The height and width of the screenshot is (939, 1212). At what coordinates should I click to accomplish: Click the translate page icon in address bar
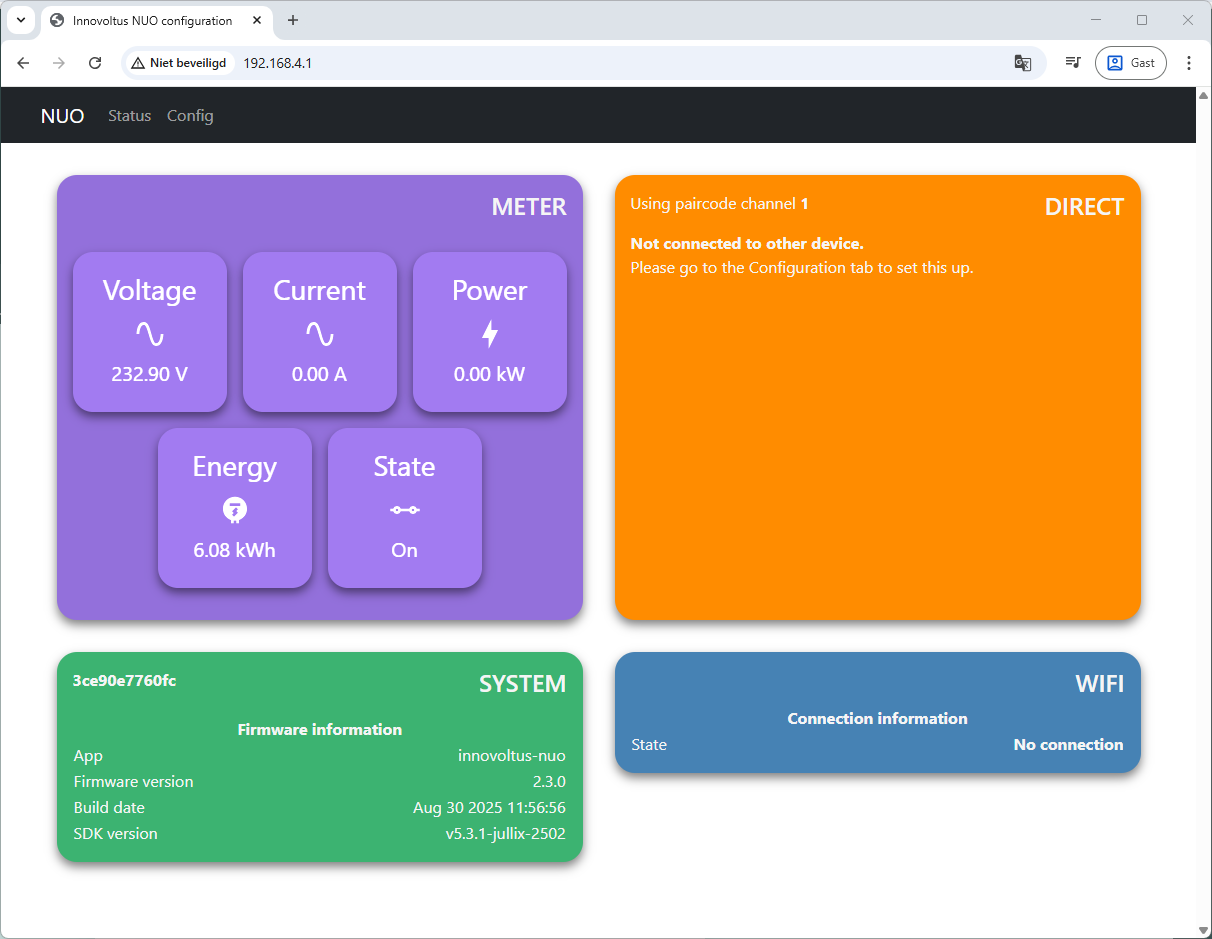click(1022, 63)
